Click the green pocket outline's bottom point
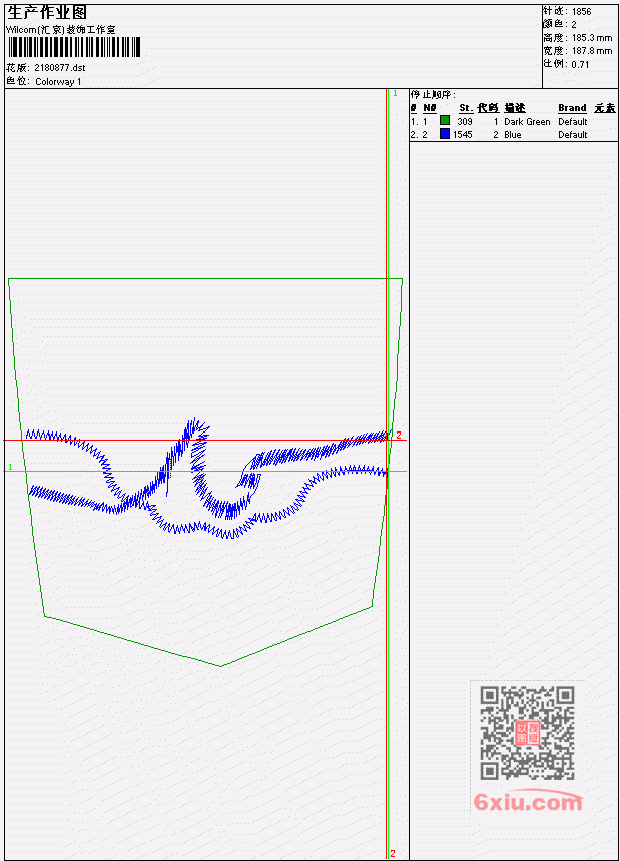Viewport: 620px width, 861px height. pos(221,666)
